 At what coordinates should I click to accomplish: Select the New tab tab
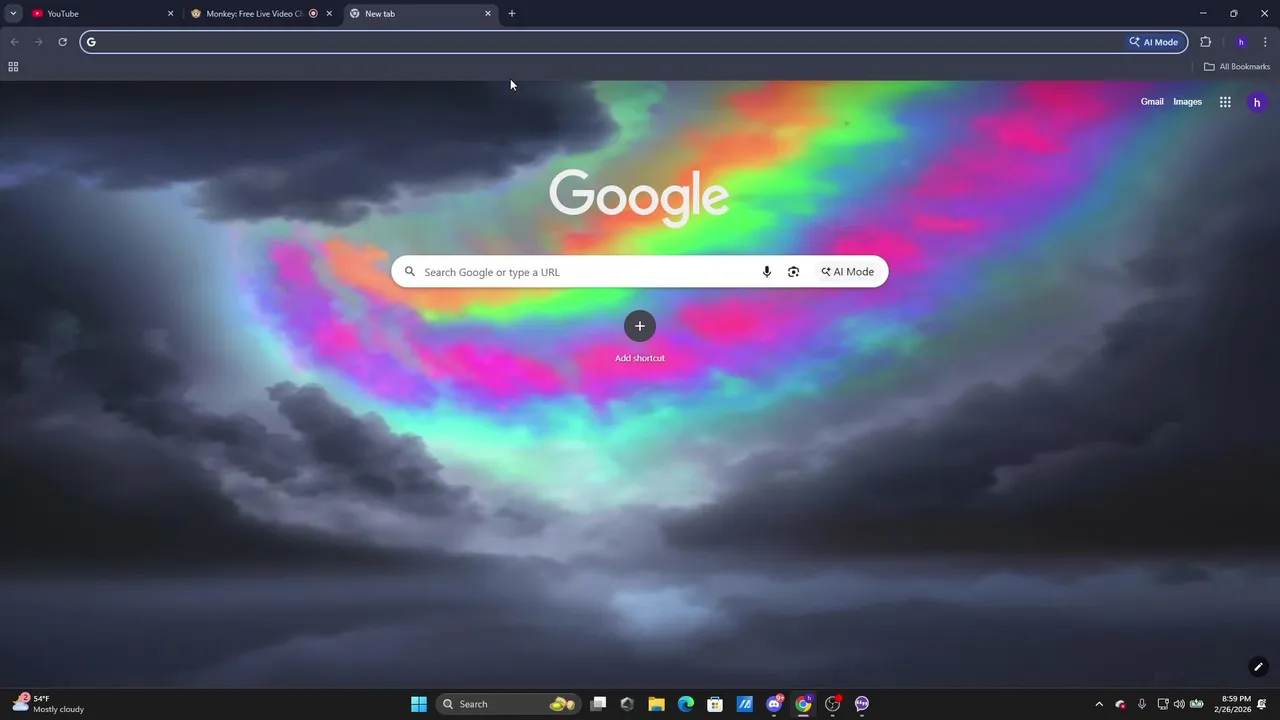point(420,14)
